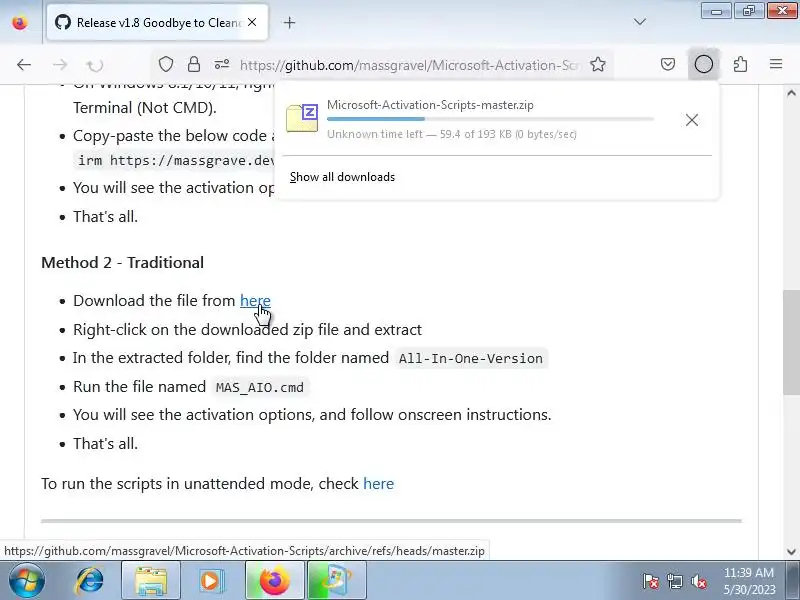Viewport: 800px width, 600px height.
Task: Click the Firefox logo beside the tab strip
Action: point(20,22)
